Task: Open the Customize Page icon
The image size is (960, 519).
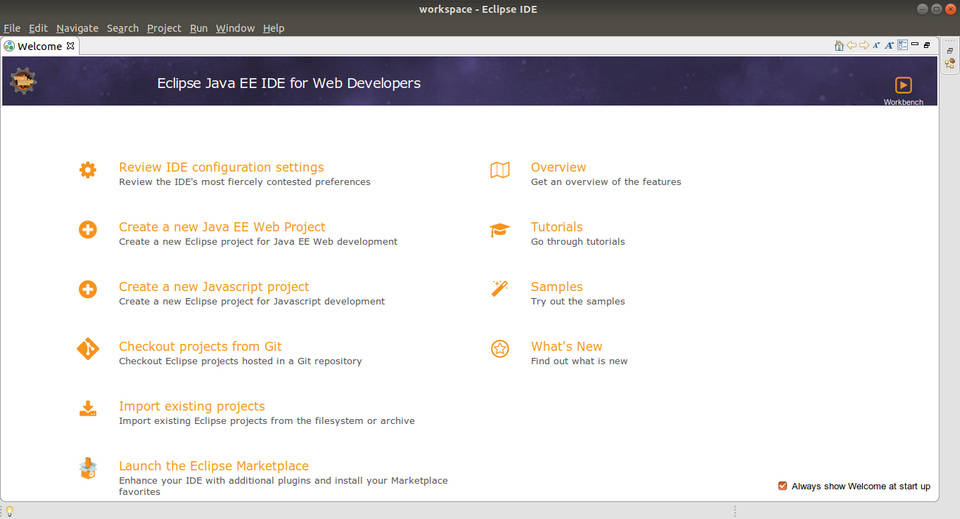Action: point(902,46)
